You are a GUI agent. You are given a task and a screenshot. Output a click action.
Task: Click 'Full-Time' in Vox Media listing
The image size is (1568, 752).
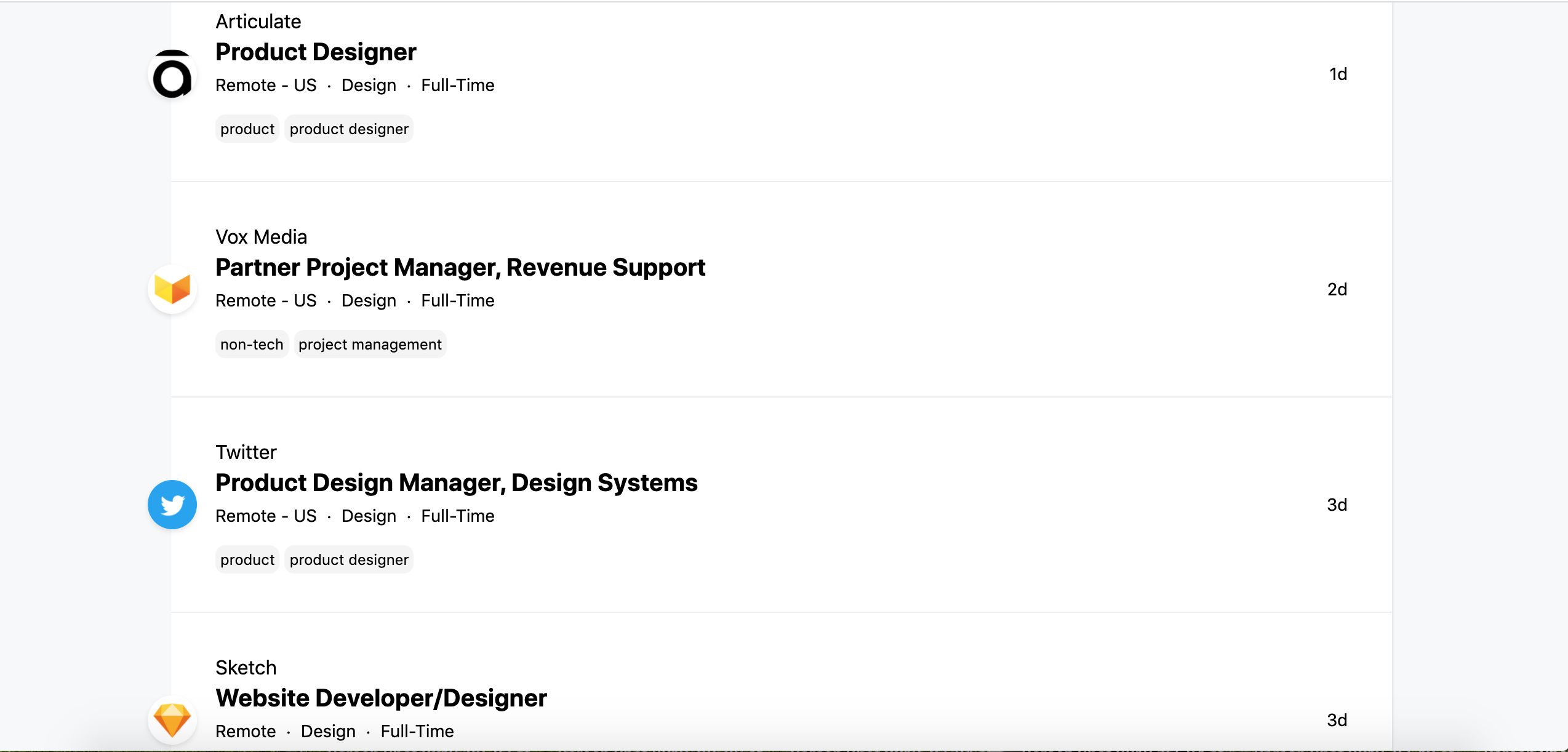(x=458, y=300)
